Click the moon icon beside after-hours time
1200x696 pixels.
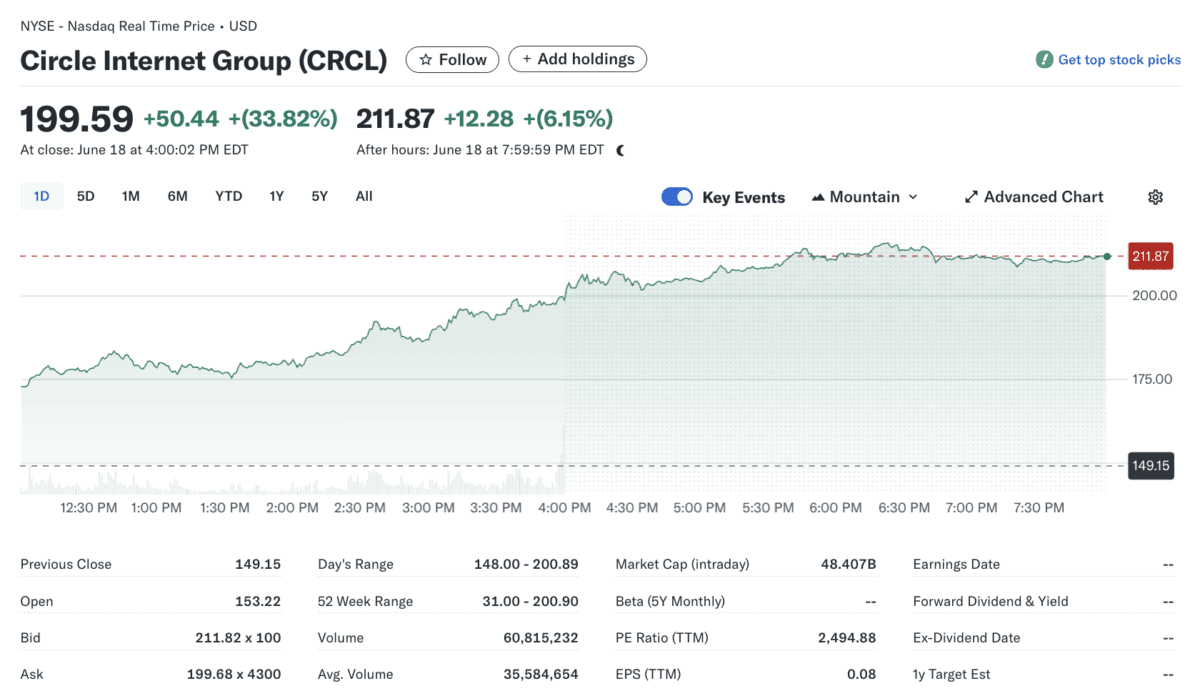click(620, 150)
